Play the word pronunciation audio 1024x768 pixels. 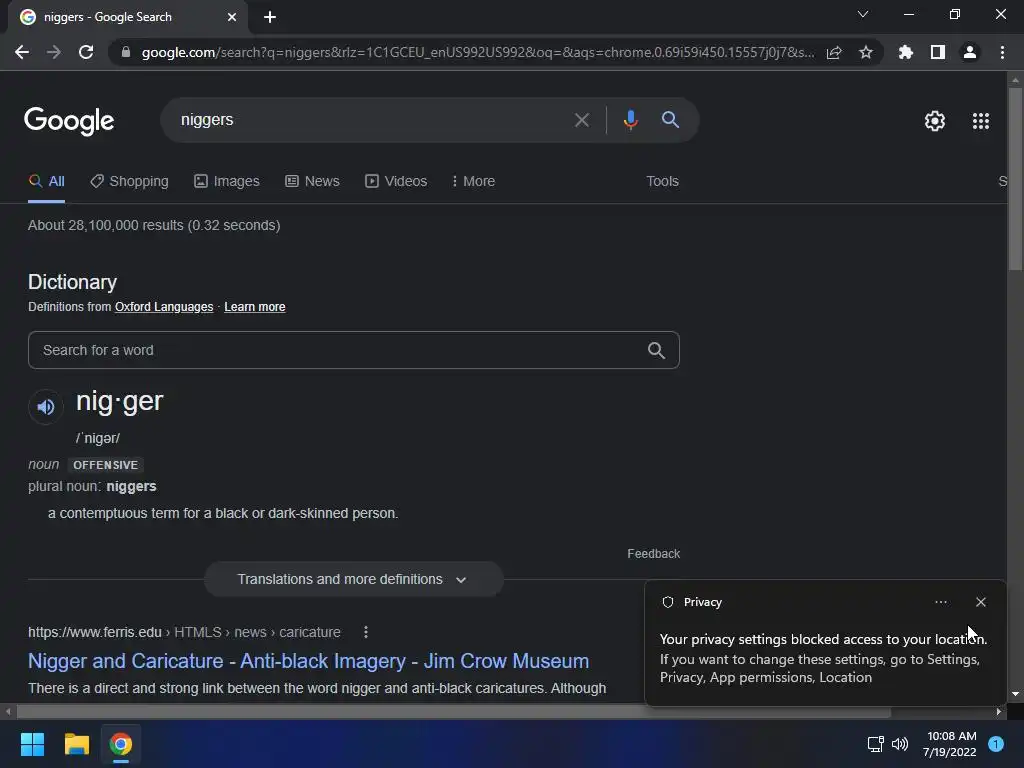tap(46, 407)
